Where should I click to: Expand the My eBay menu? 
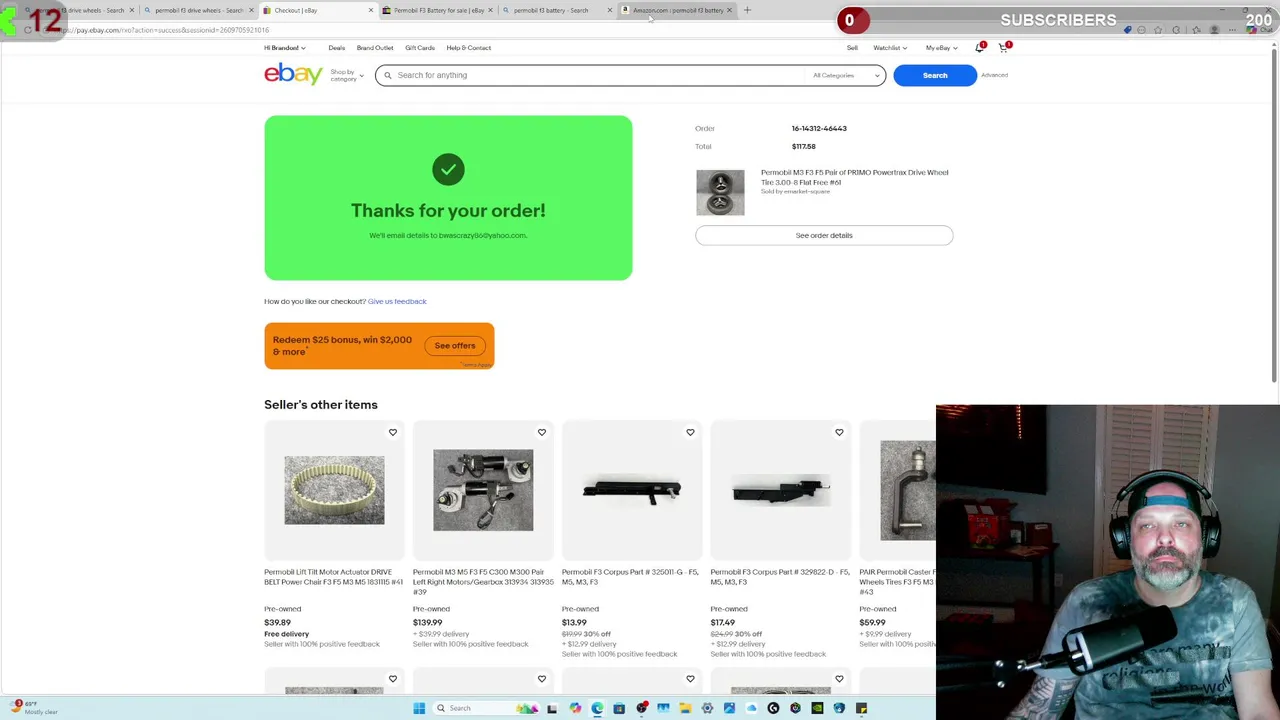[x=941, y=48]
